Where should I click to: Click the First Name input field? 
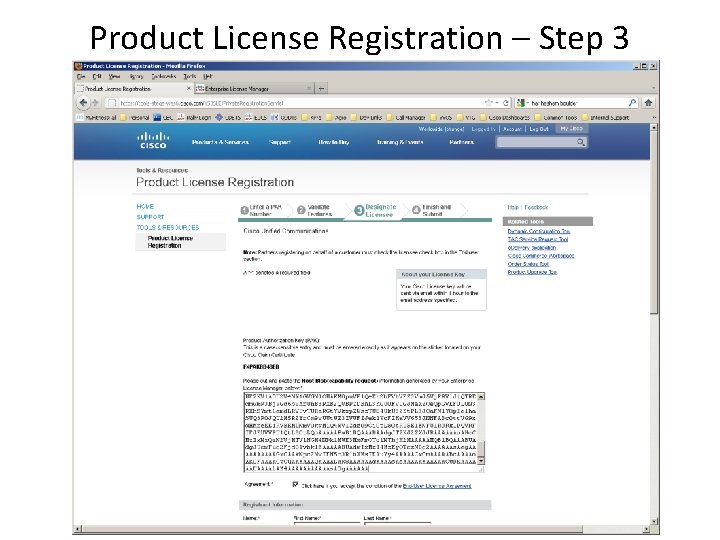click(326, 522)
